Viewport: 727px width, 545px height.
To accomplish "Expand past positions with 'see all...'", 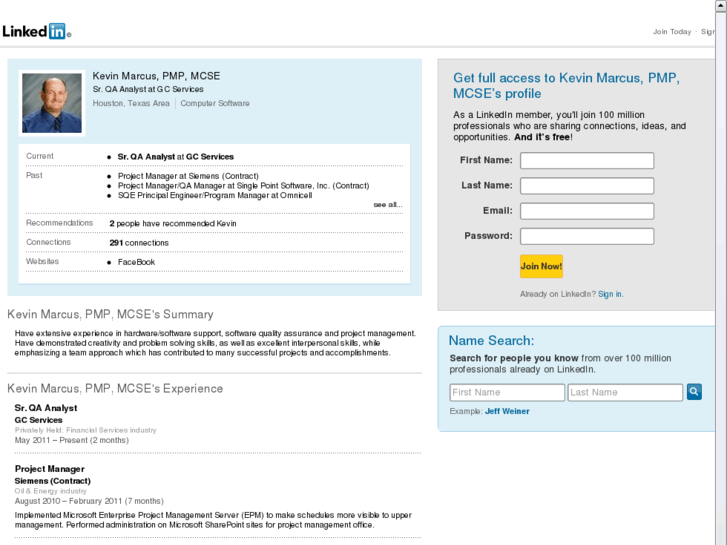I will pyautogui.click(x=388, y=205).
